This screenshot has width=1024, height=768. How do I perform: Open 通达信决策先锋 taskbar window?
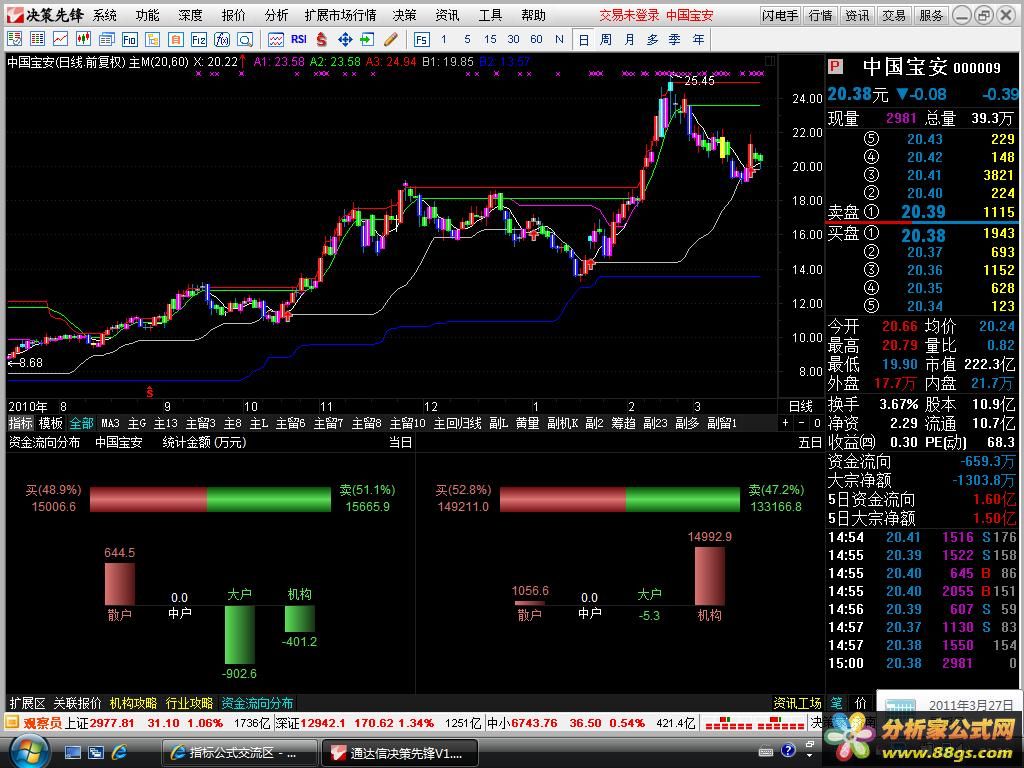pyautogui.click(x=400, y=753)
